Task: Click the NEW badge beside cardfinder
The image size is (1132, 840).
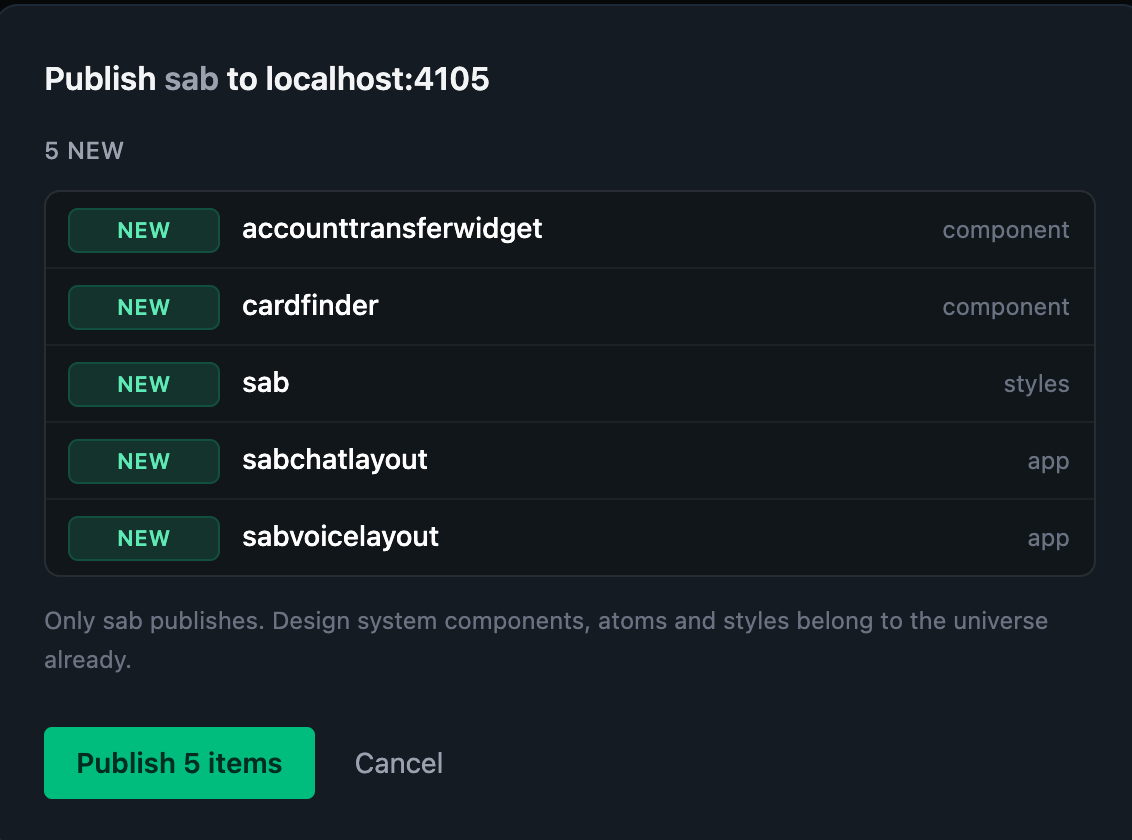Action: pos(144,307)
